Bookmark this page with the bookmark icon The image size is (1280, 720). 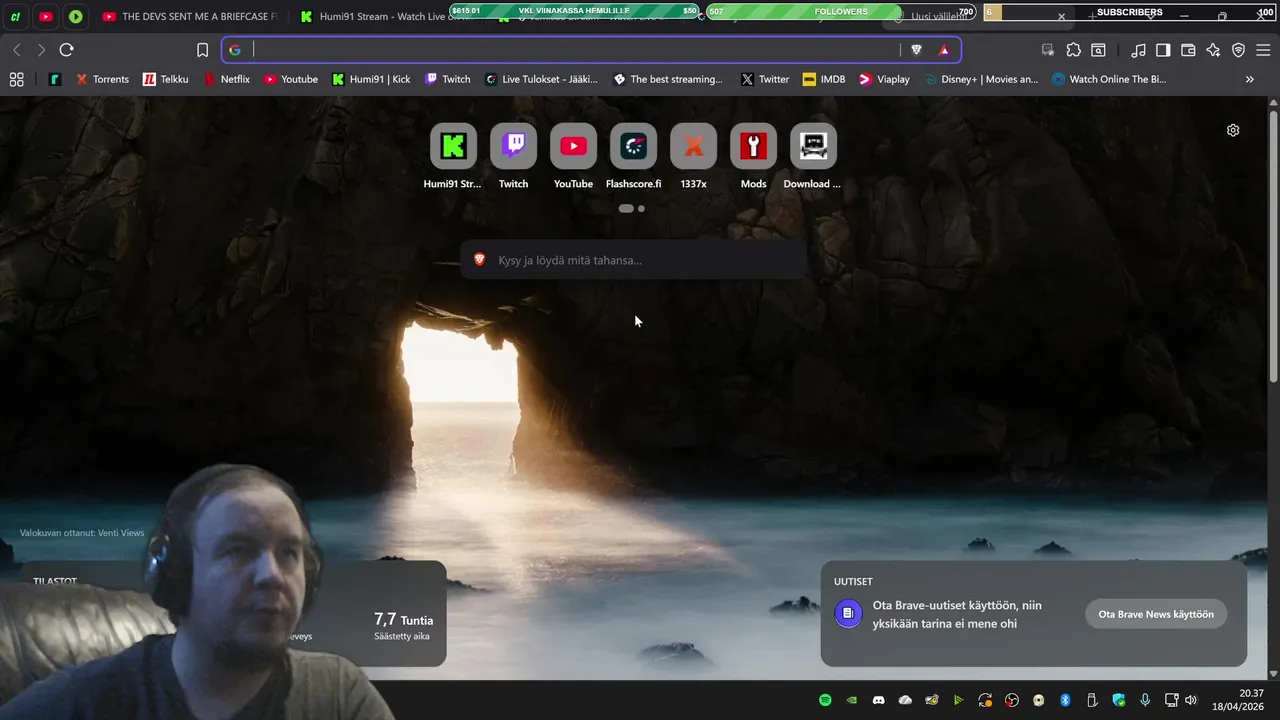pos(202,50)
